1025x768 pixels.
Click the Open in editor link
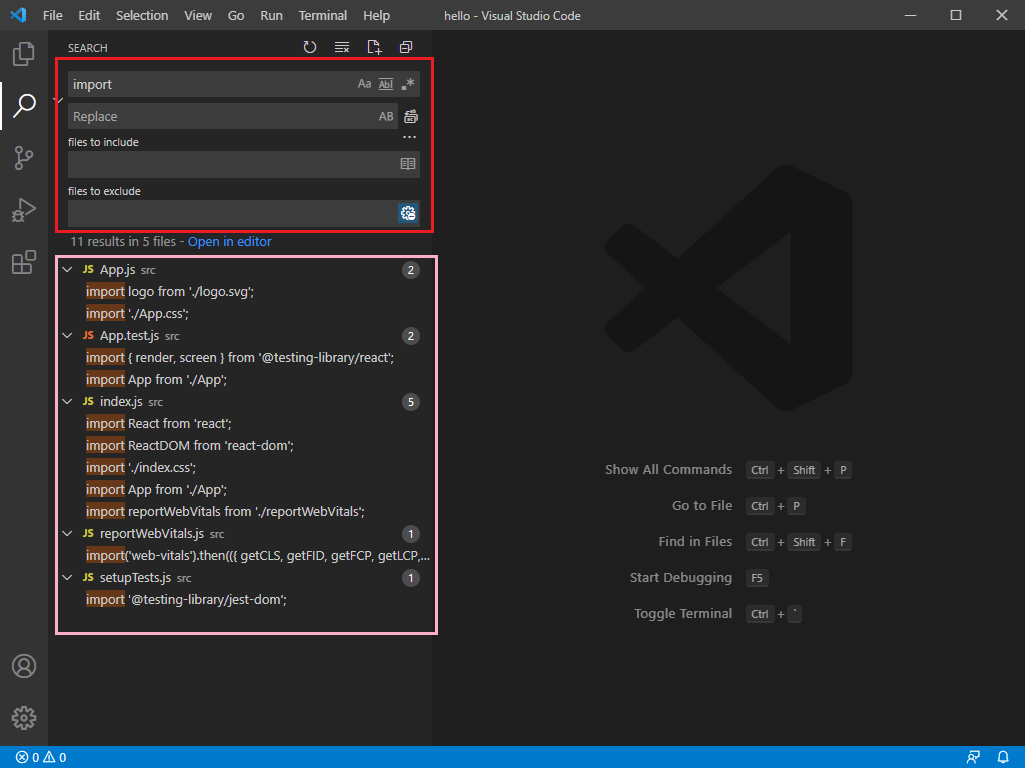(229, 242)
